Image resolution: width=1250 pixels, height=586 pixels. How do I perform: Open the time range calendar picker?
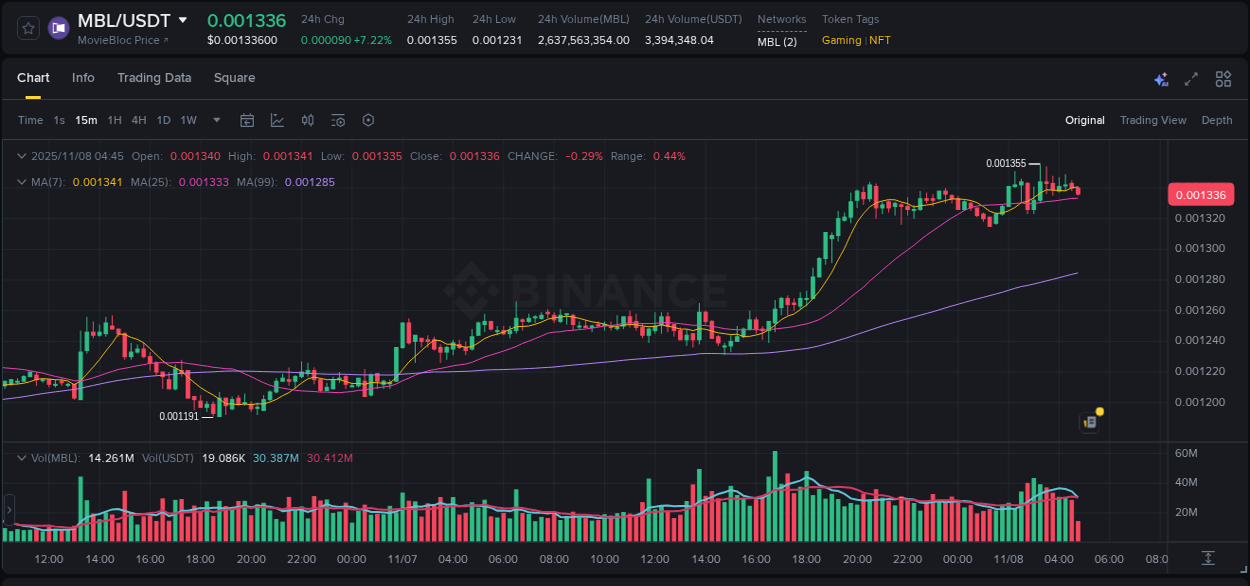pyautogui.click(x=247, y=120)
